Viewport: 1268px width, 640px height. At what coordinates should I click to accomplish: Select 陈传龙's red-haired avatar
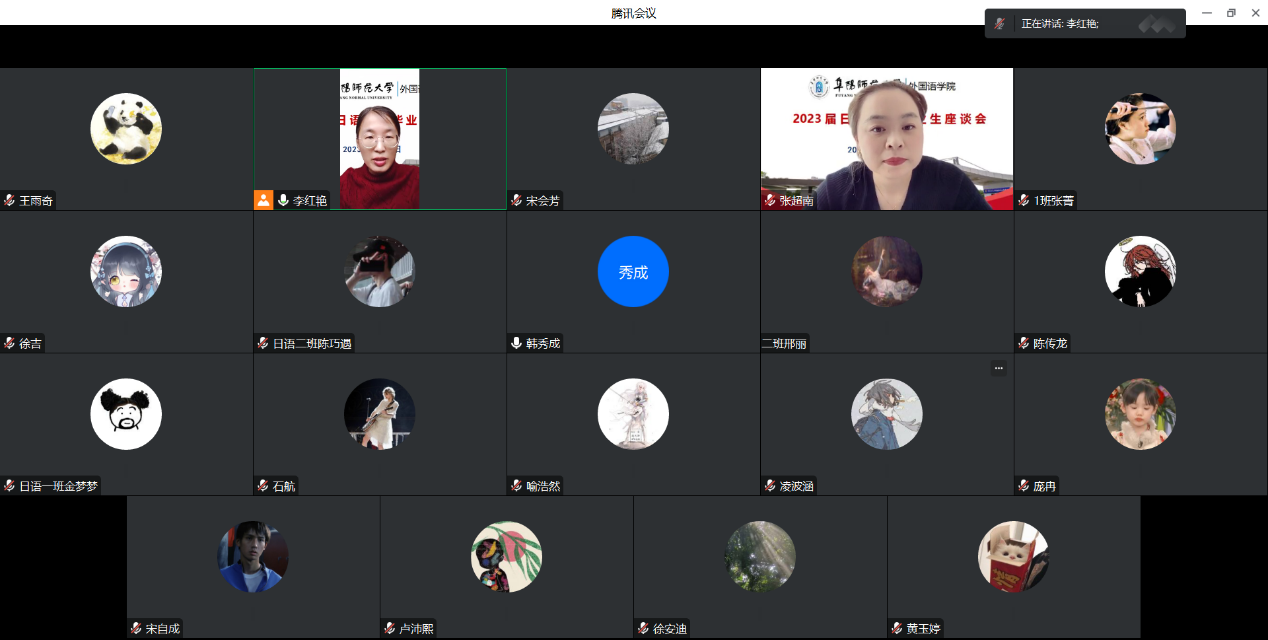click(x=1140, y=272)
